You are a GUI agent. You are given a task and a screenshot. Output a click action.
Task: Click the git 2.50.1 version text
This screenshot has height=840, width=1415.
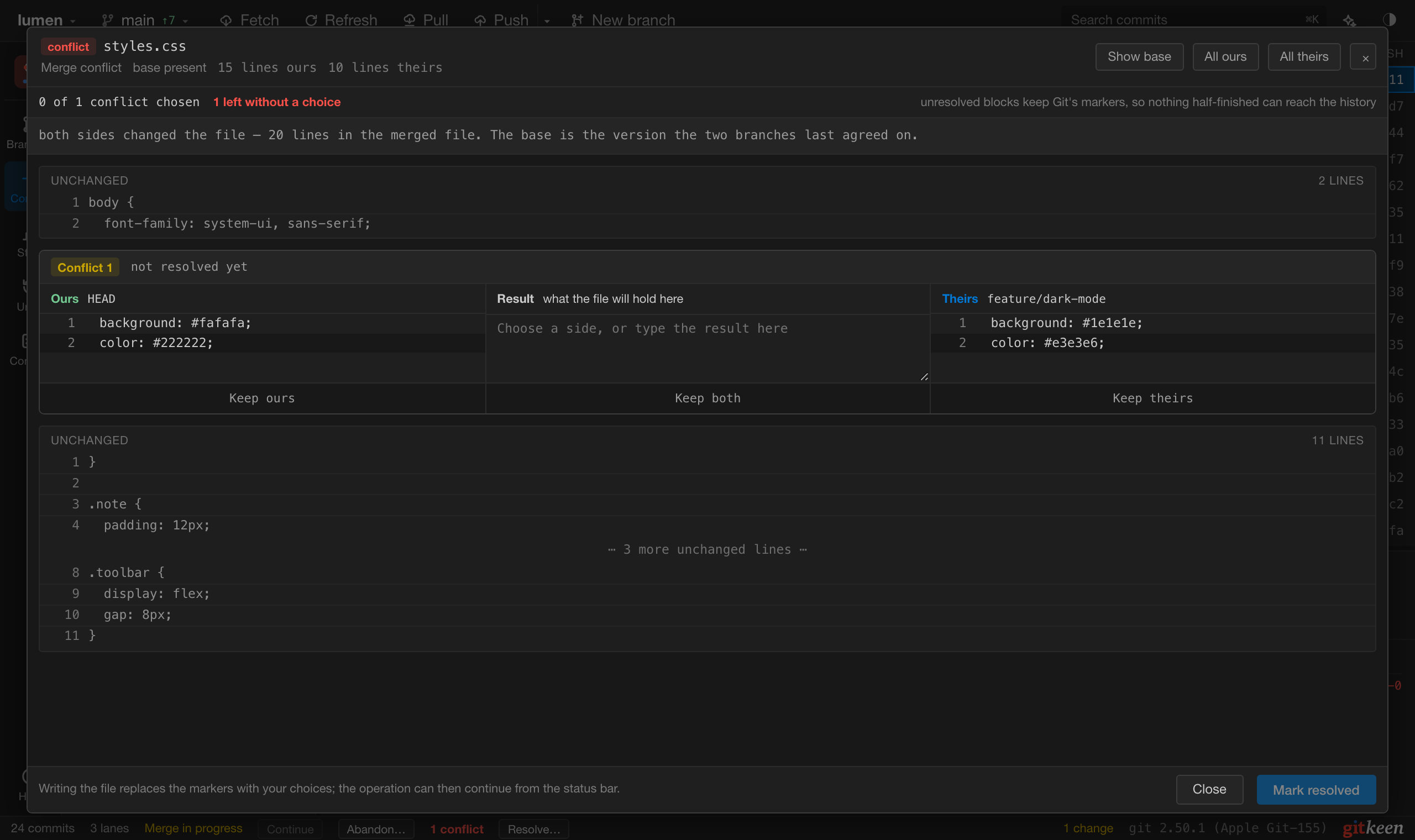click(x=1227, y=828)
